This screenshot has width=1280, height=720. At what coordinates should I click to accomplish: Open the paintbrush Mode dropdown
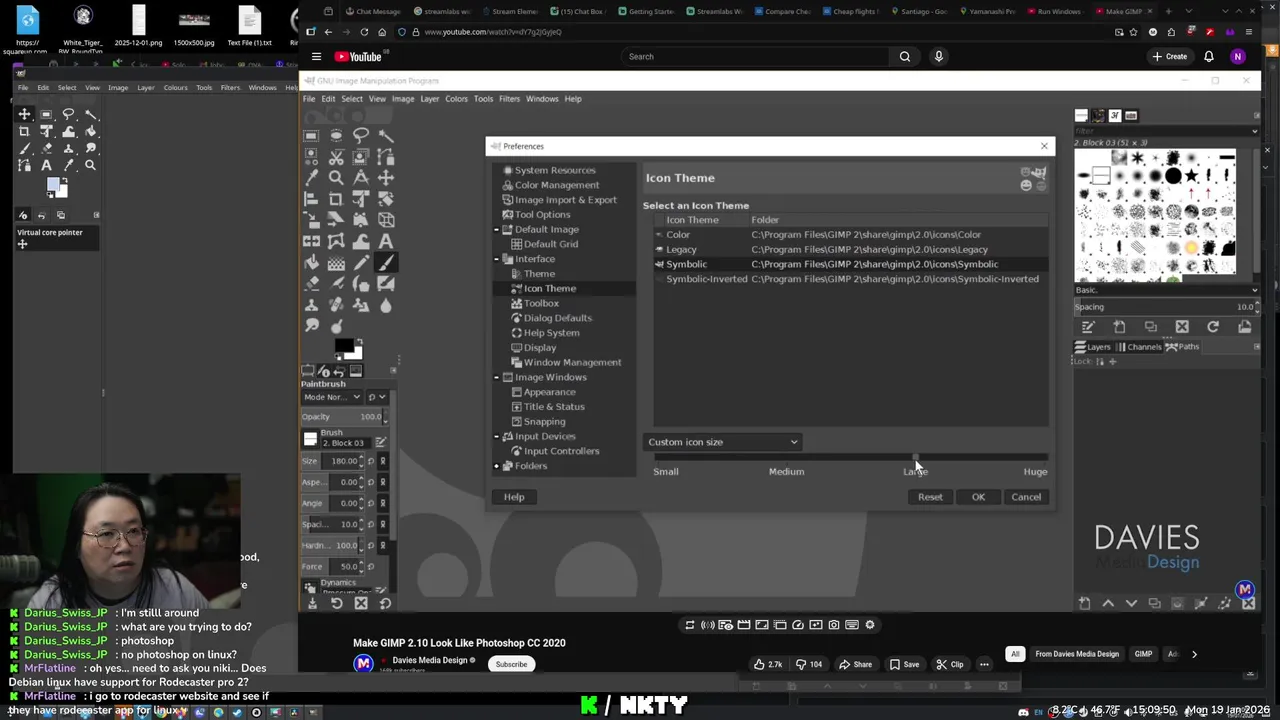pos(332,397)
